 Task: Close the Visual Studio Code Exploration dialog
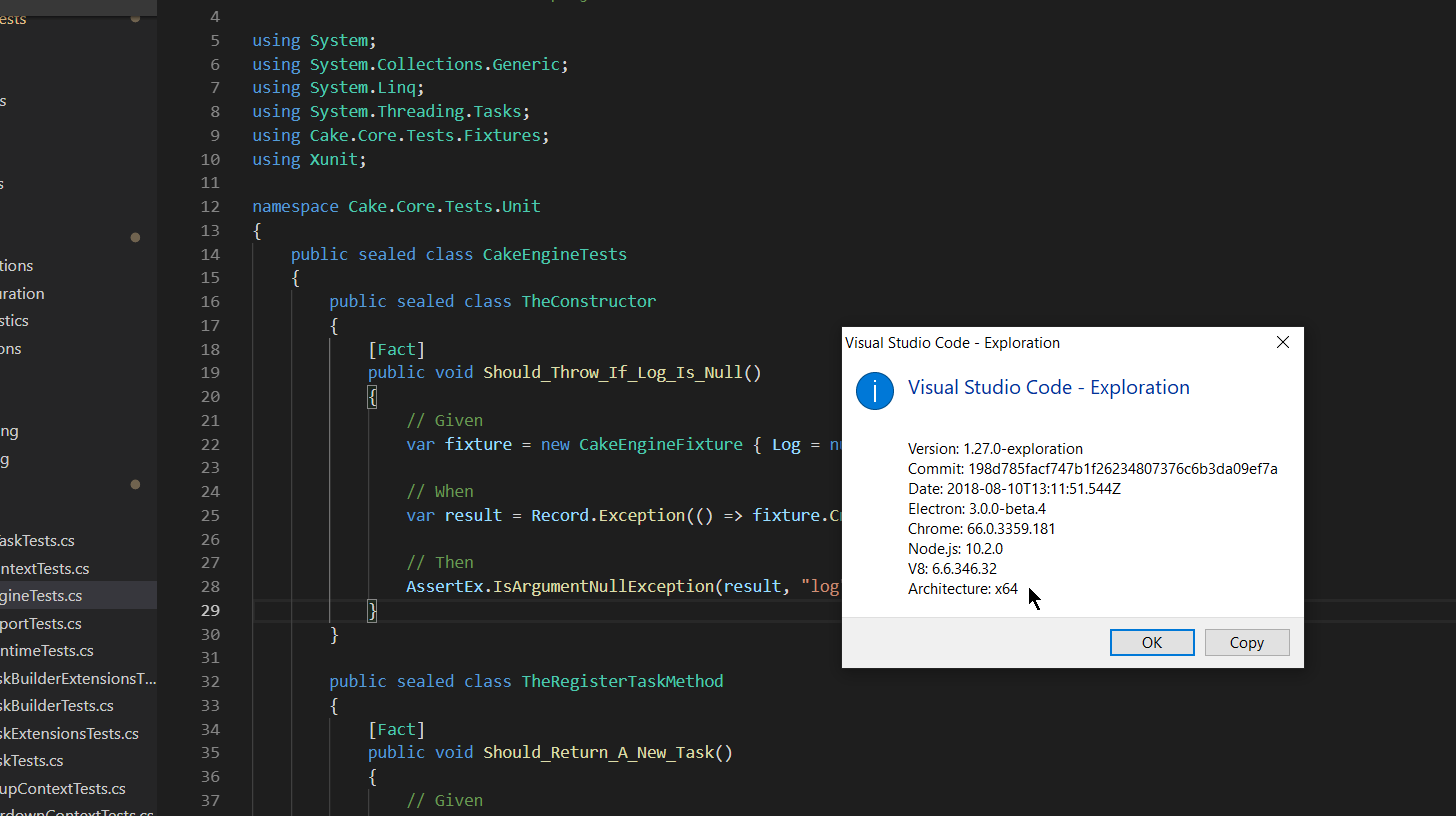(1282, 342)
